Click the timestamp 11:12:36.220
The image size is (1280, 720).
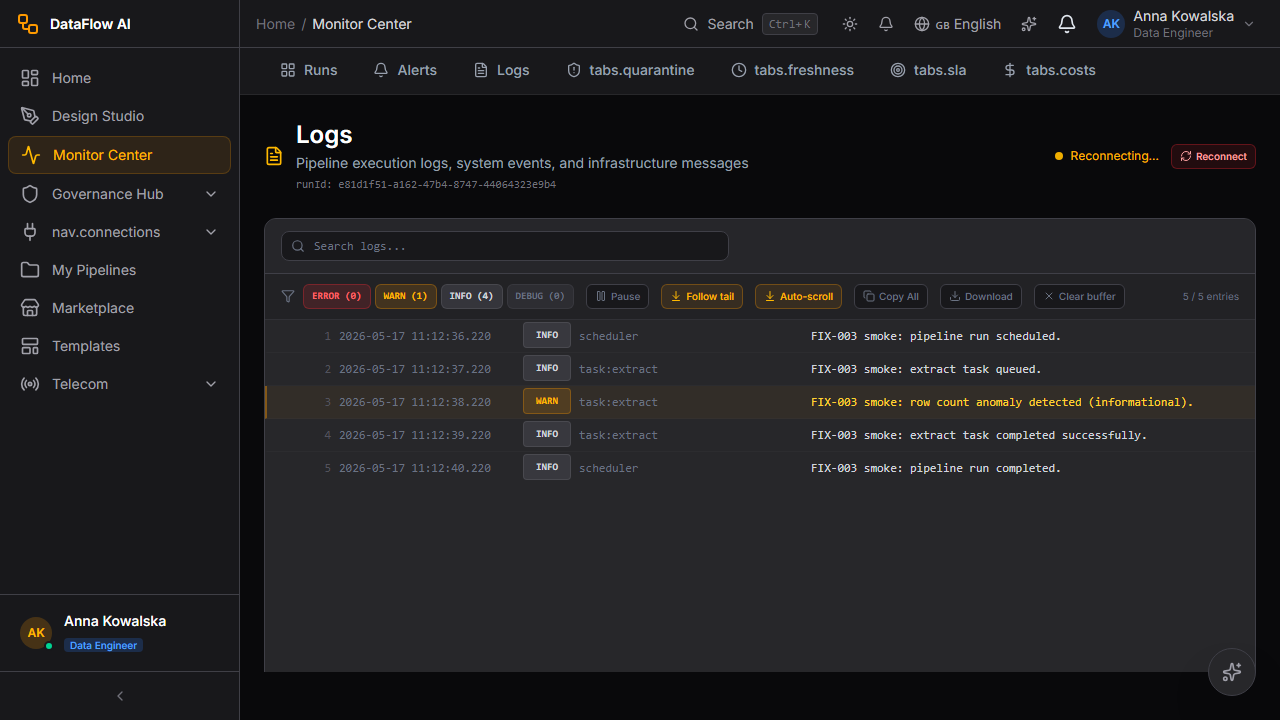415,336
